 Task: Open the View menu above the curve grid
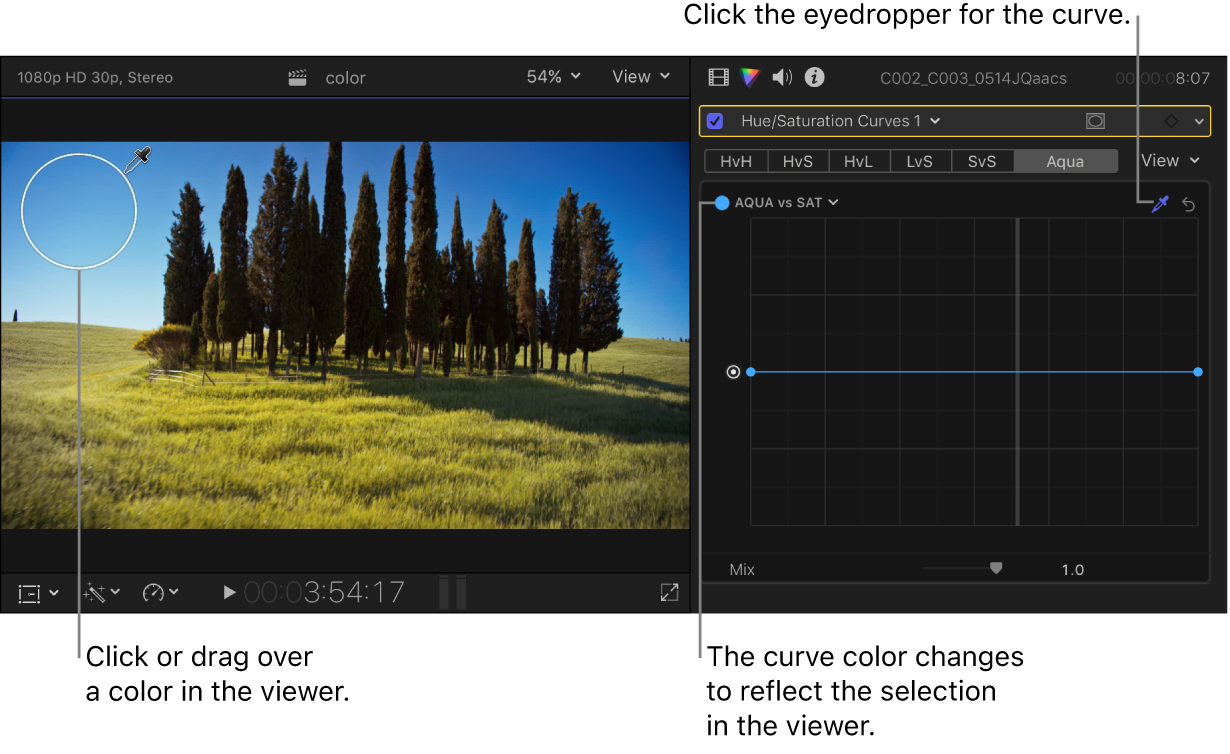coord(1163,160)
